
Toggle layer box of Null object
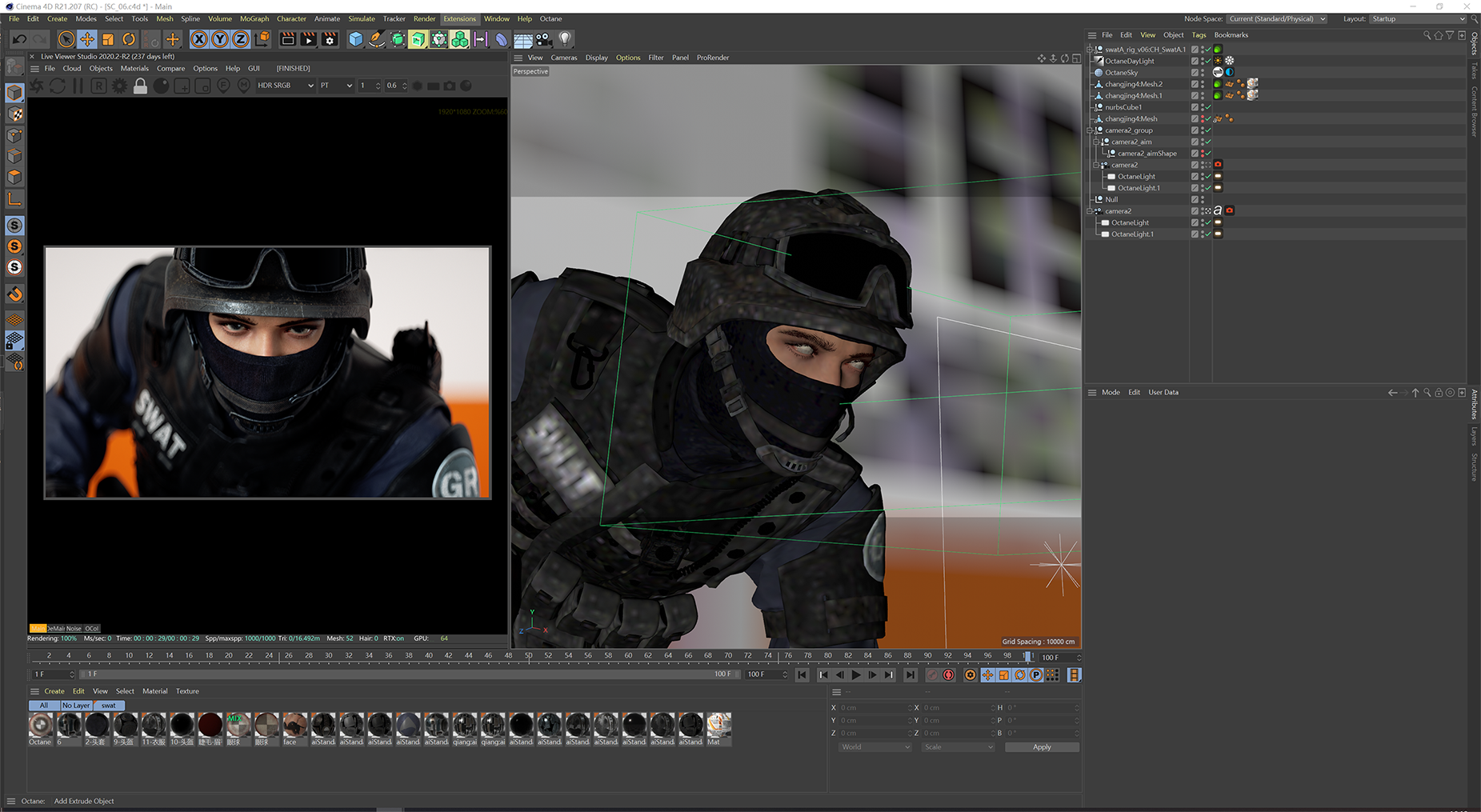coord(1195,199)
